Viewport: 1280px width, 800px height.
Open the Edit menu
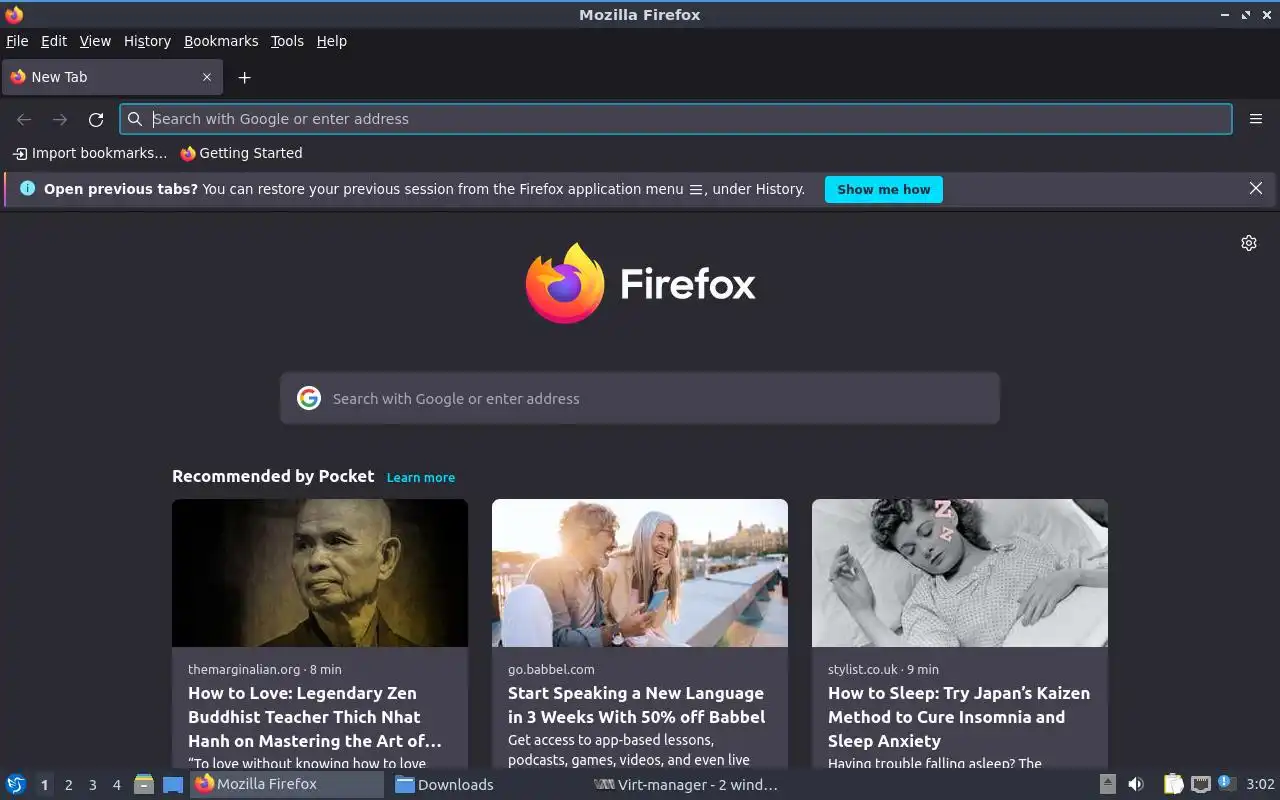pyautogui.click(x=54, y=41)
